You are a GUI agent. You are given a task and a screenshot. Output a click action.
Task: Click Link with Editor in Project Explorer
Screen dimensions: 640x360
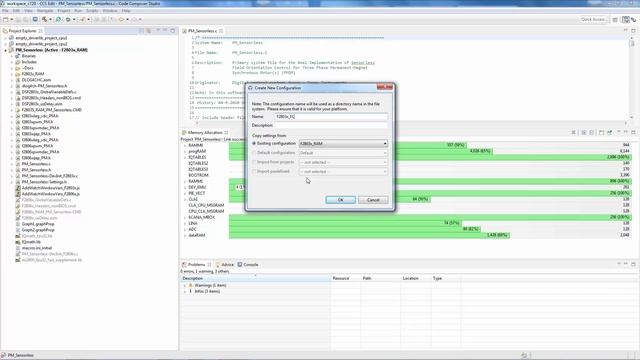(x=149, y=31)
